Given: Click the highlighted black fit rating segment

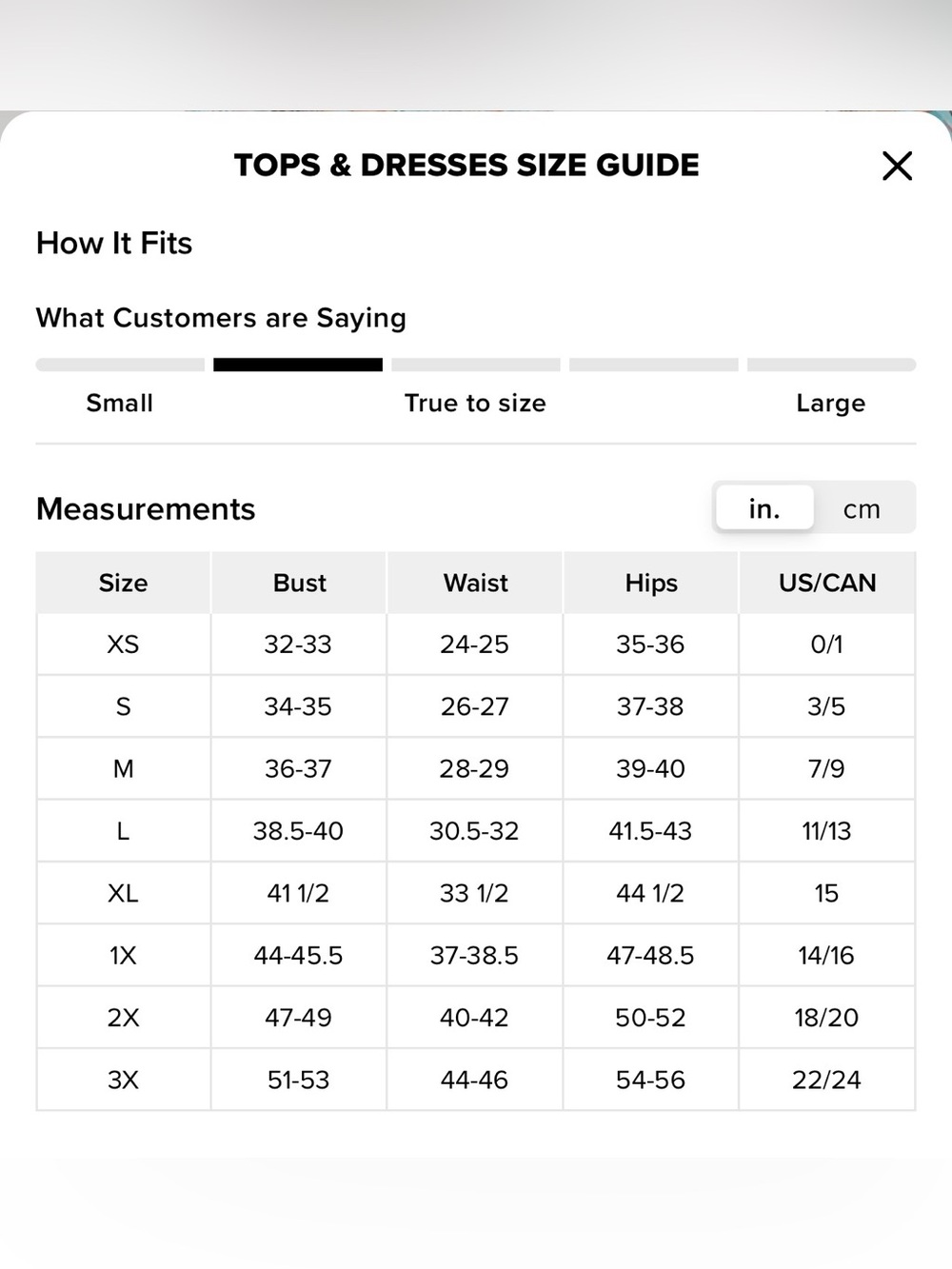Looking at the screenshot, I should tap(298, 365).
